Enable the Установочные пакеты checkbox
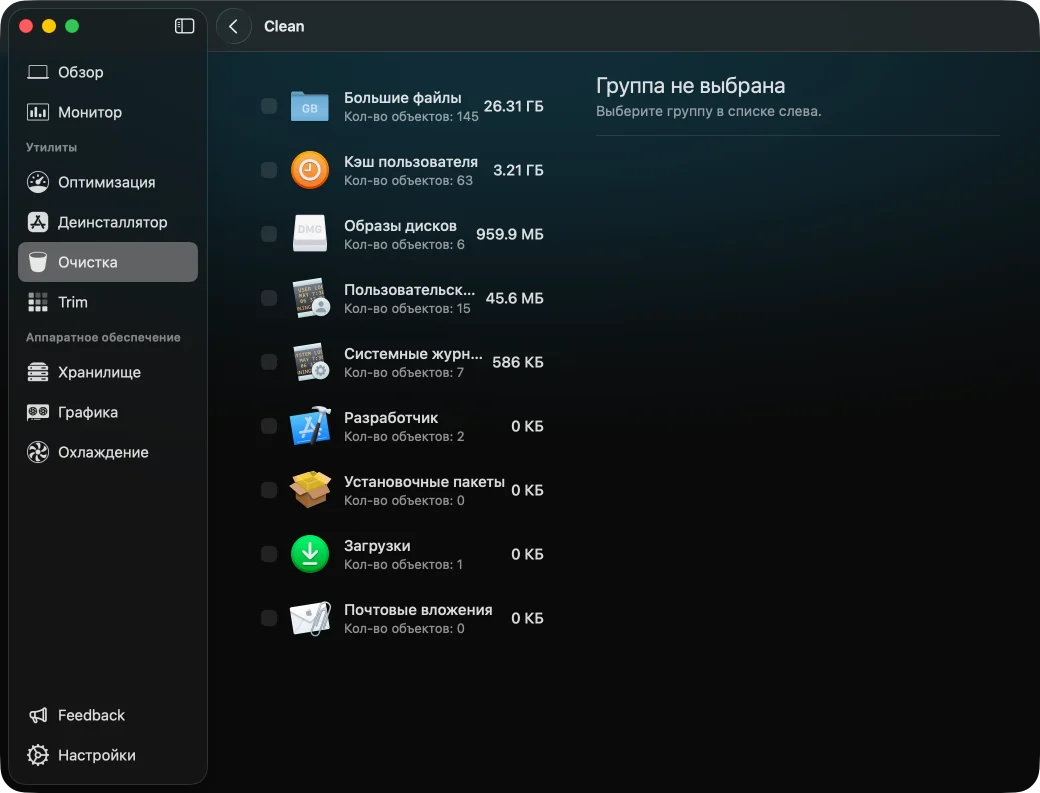 click(269, 490)
